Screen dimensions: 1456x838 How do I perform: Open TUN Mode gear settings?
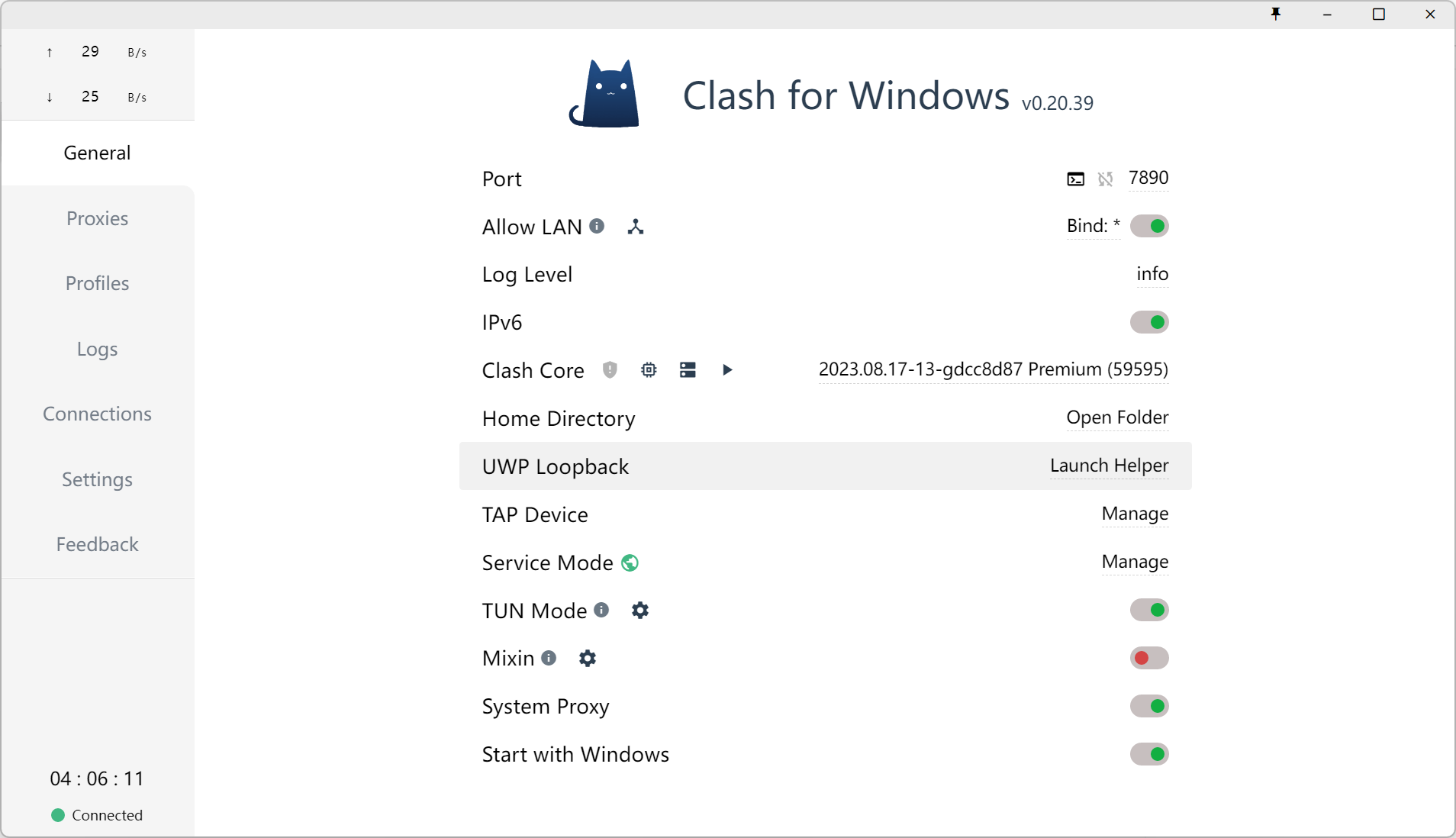coord(640,611)
